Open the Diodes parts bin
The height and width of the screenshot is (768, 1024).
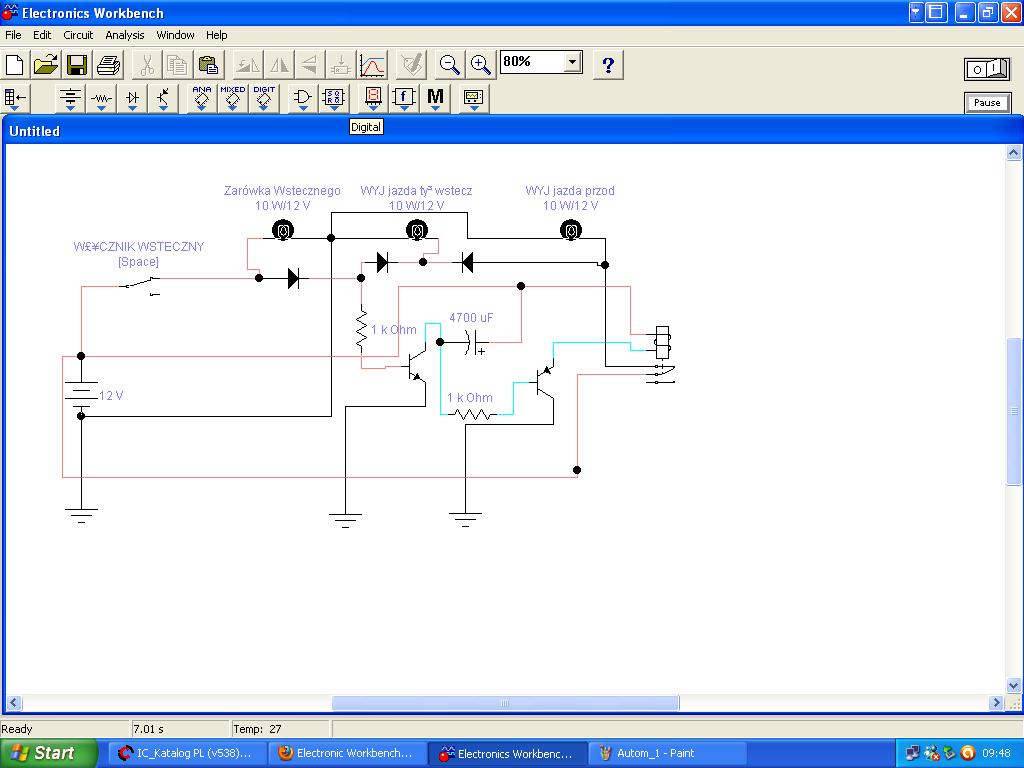coord(133,98)
